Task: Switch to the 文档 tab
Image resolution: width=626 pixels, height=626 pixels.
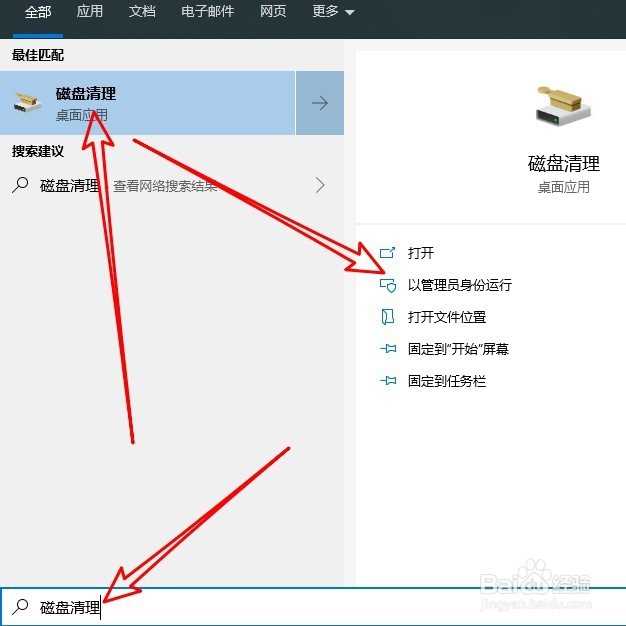Action: pos(142,11)
